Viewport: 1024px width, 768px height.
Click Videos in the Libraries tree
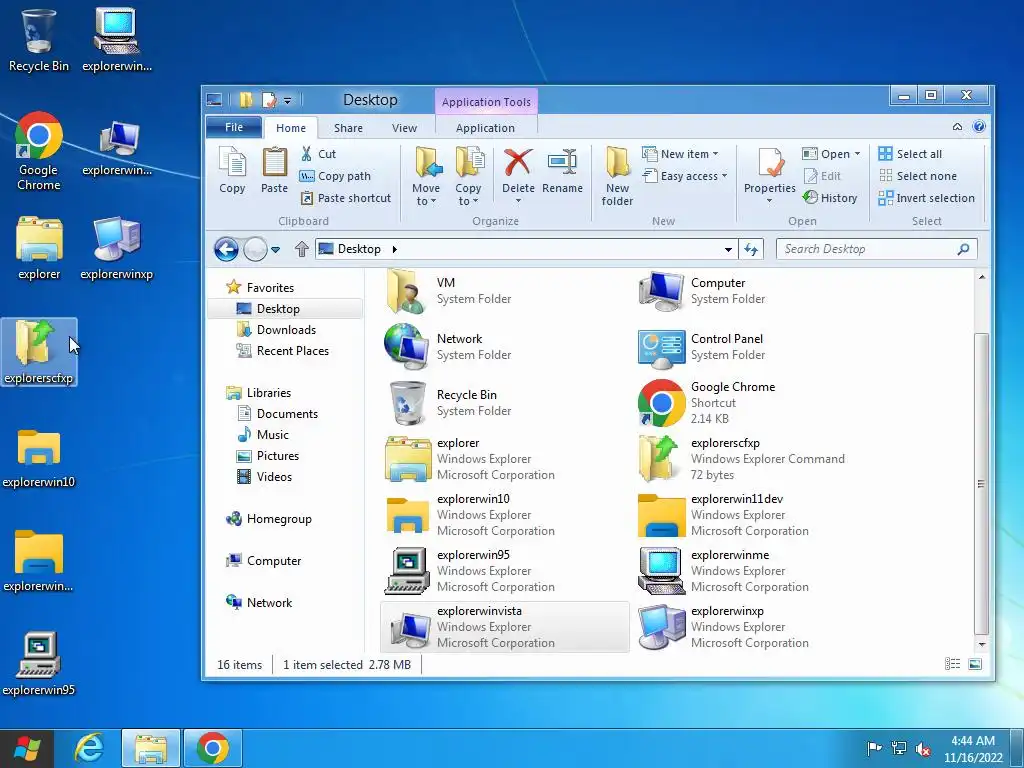coord(274,477)
